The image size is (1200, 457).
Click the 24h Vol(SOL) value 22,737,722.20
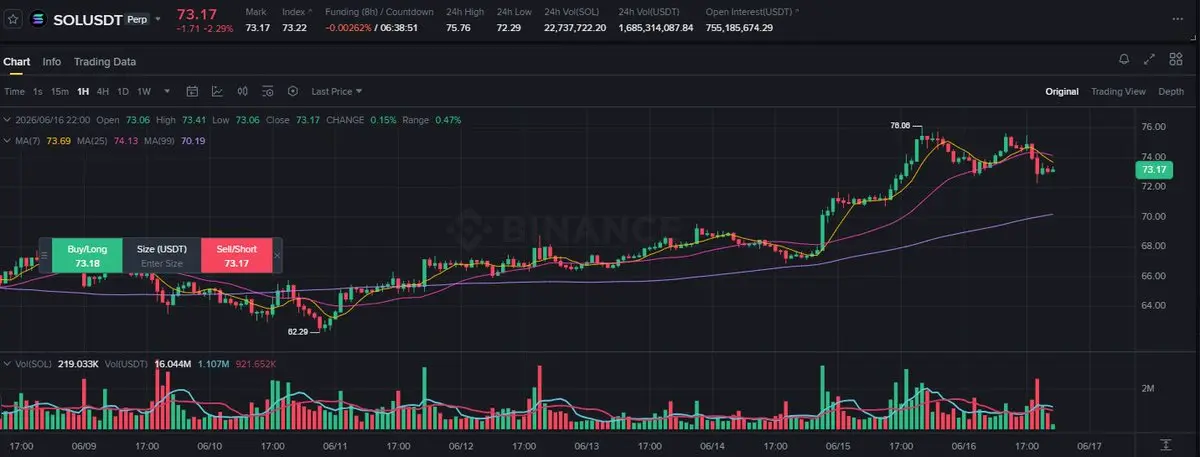575,27
